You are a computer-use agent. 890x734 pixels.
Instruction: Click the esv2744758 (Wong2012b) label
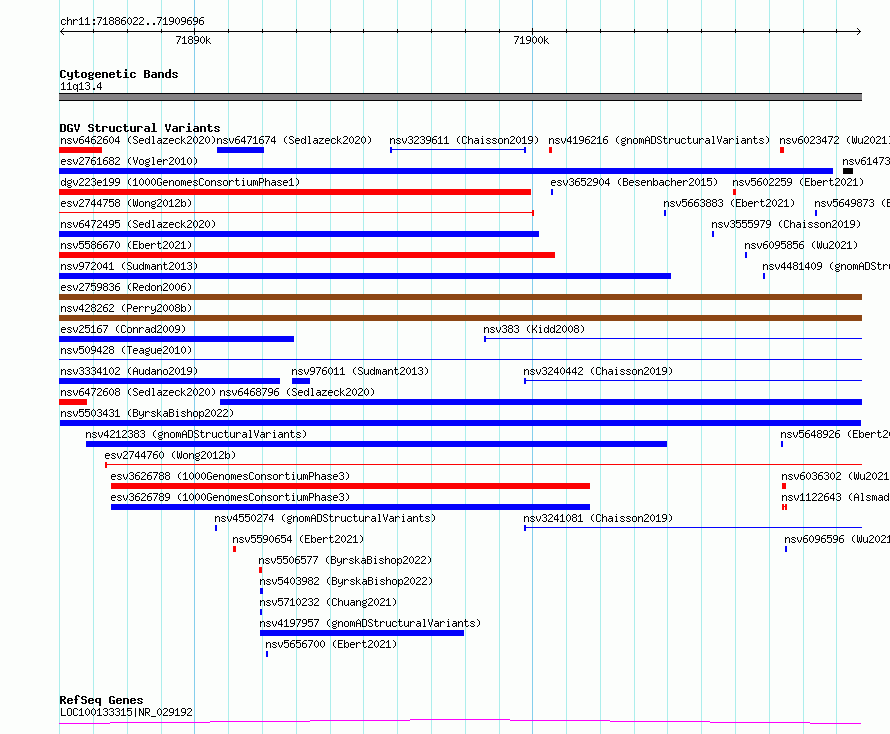tap(126, 203)
